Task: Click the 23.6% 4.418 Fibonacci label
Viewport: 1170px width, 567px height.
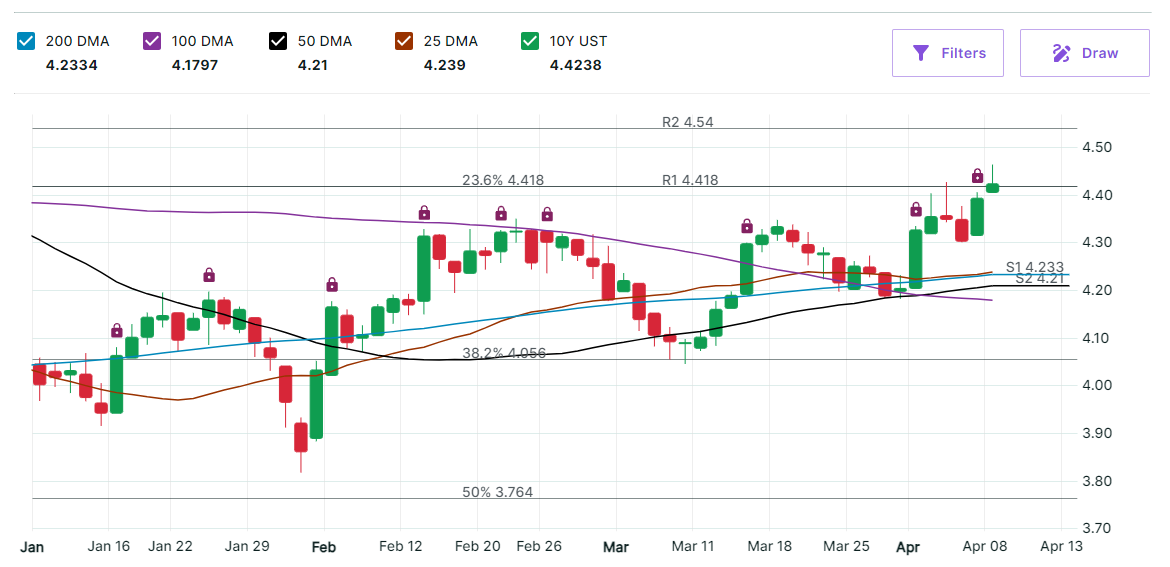Action: tap(503, 180)
